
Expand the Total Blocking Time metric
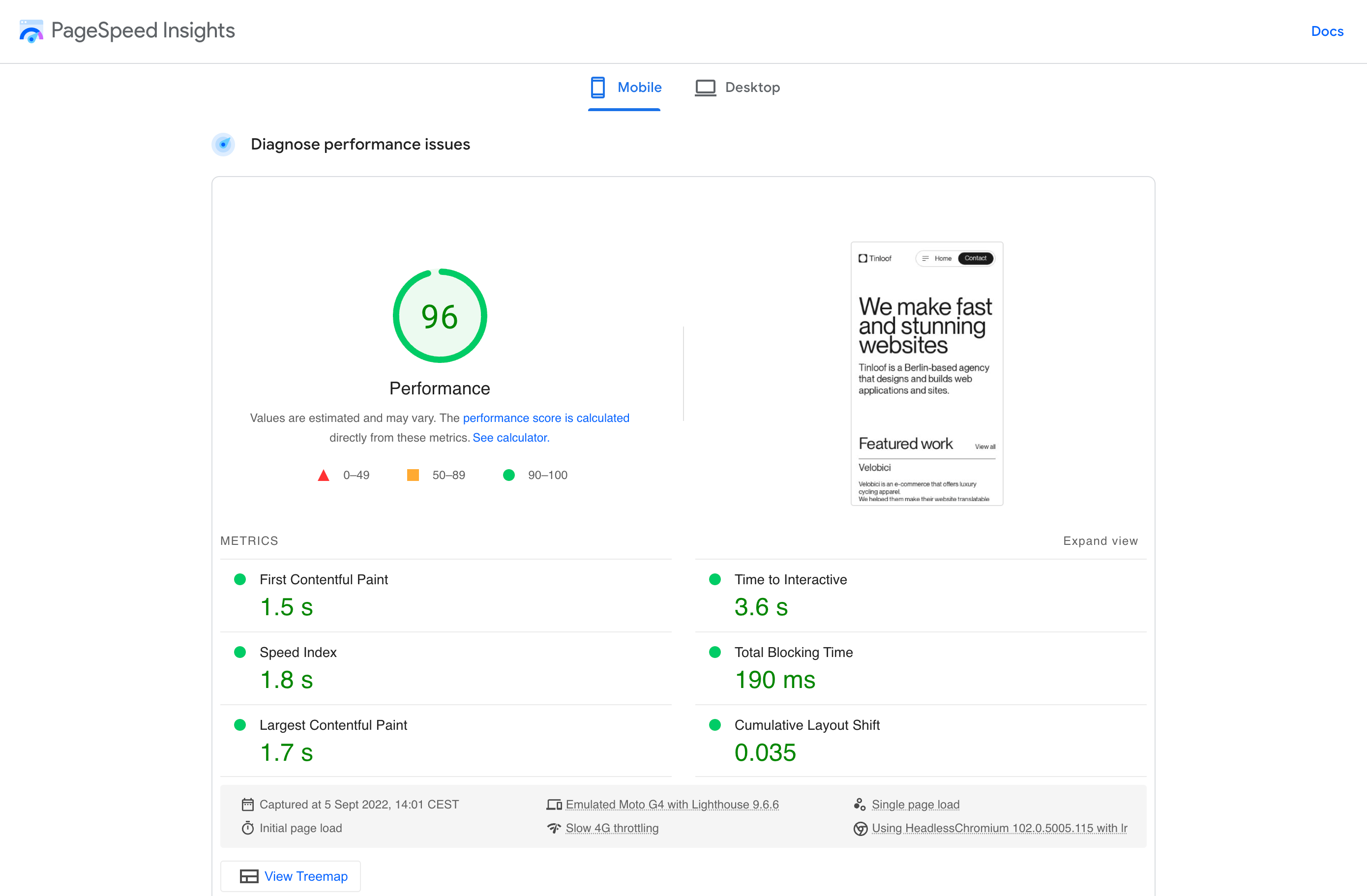[x=793, y=653]
